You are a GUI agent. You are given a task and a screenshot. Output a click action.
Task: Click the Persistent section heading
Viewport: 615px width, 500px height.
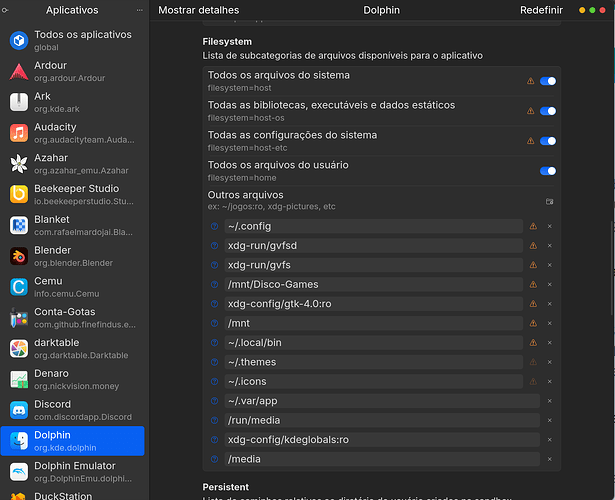point(226,487)
